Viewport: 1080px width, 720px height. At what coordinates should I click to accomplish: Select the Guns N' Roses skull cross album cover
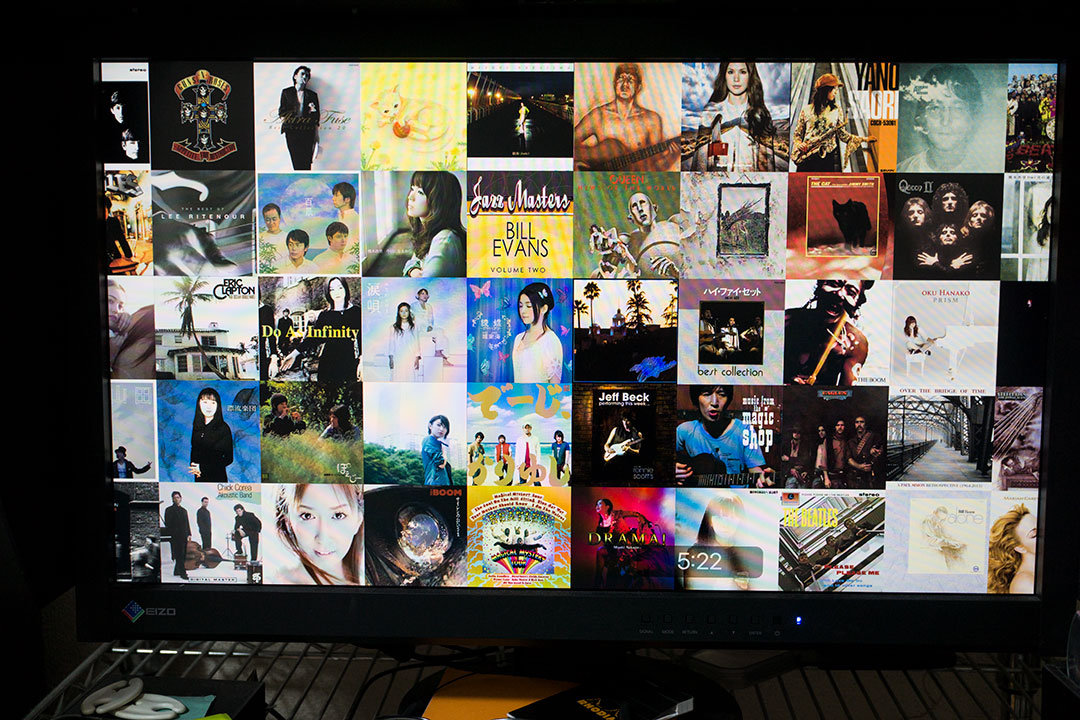[202, 116]
